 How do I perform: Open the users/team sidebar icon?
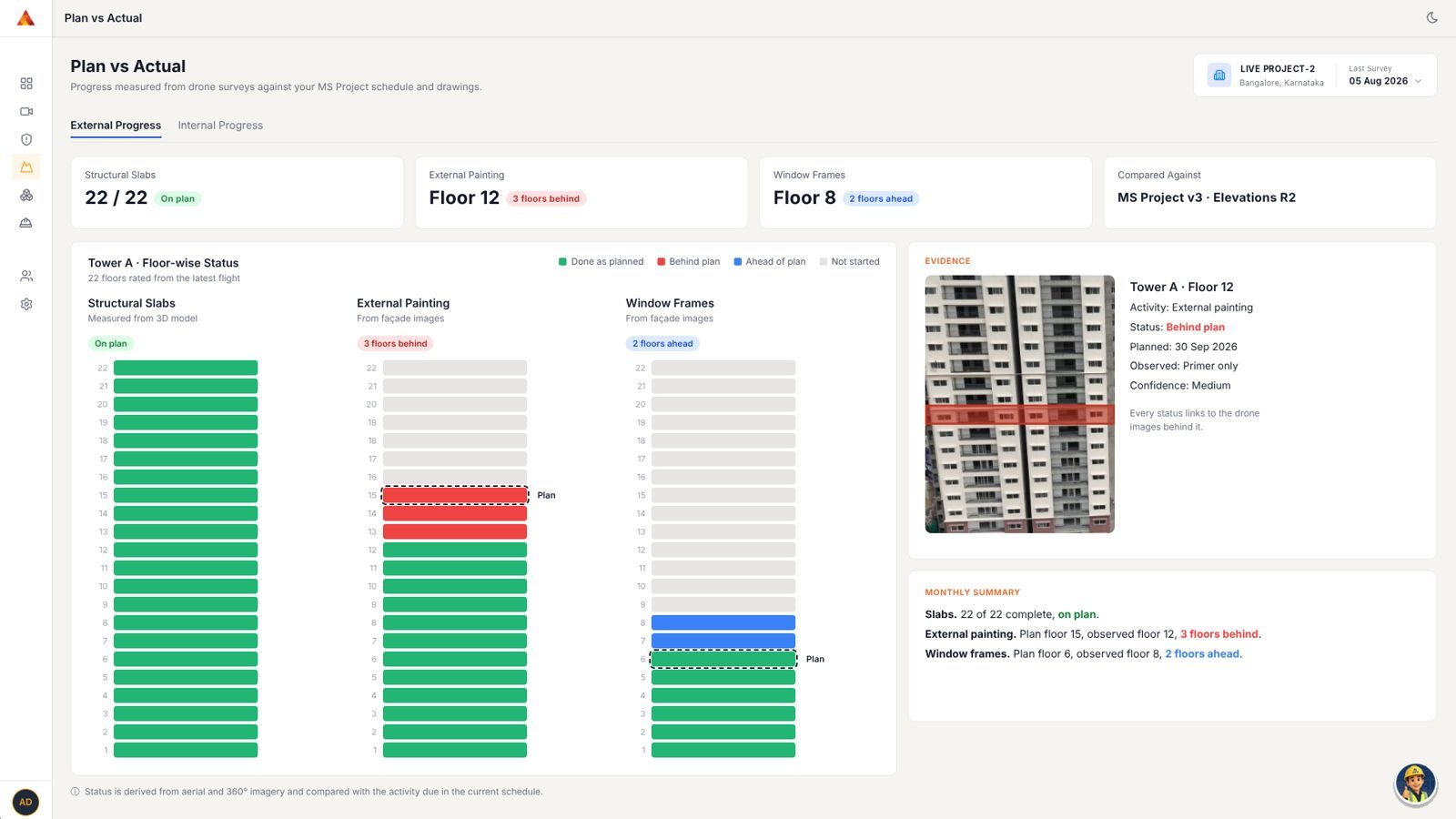(26, 276)
